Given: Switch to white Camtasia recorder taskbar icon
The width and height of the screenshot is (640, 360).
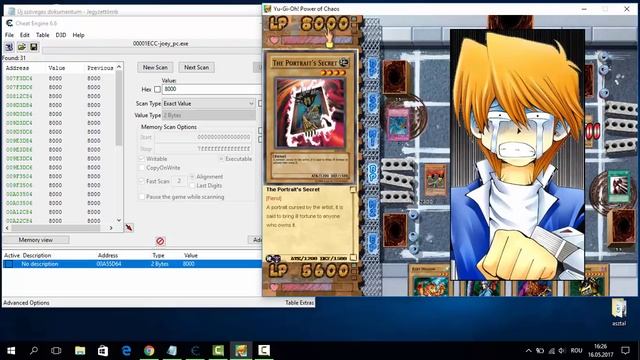Looking at the screenshot, I should pyautogui.click(x=264, y=351).
